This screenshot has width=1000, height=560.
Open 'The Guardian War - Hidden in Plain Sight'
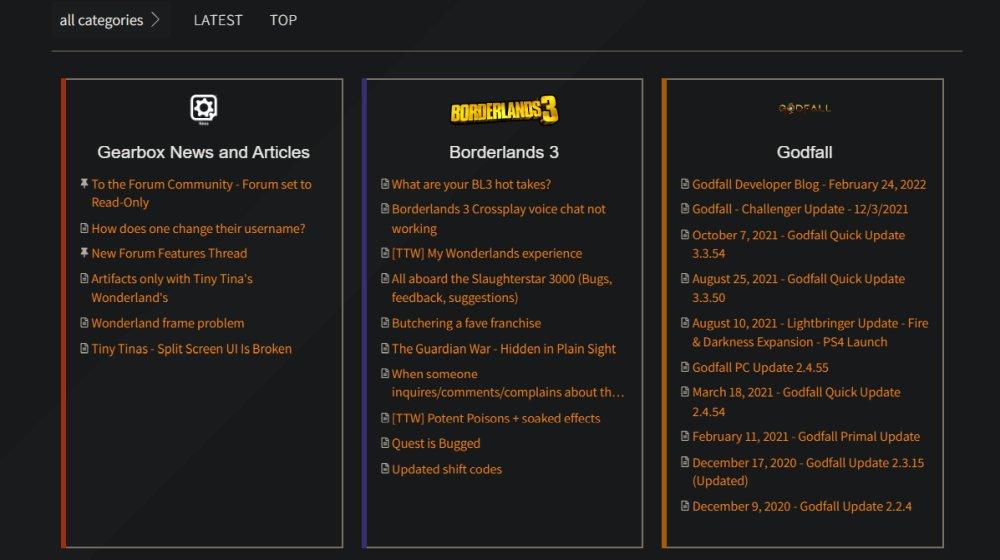tap(503, 349)
